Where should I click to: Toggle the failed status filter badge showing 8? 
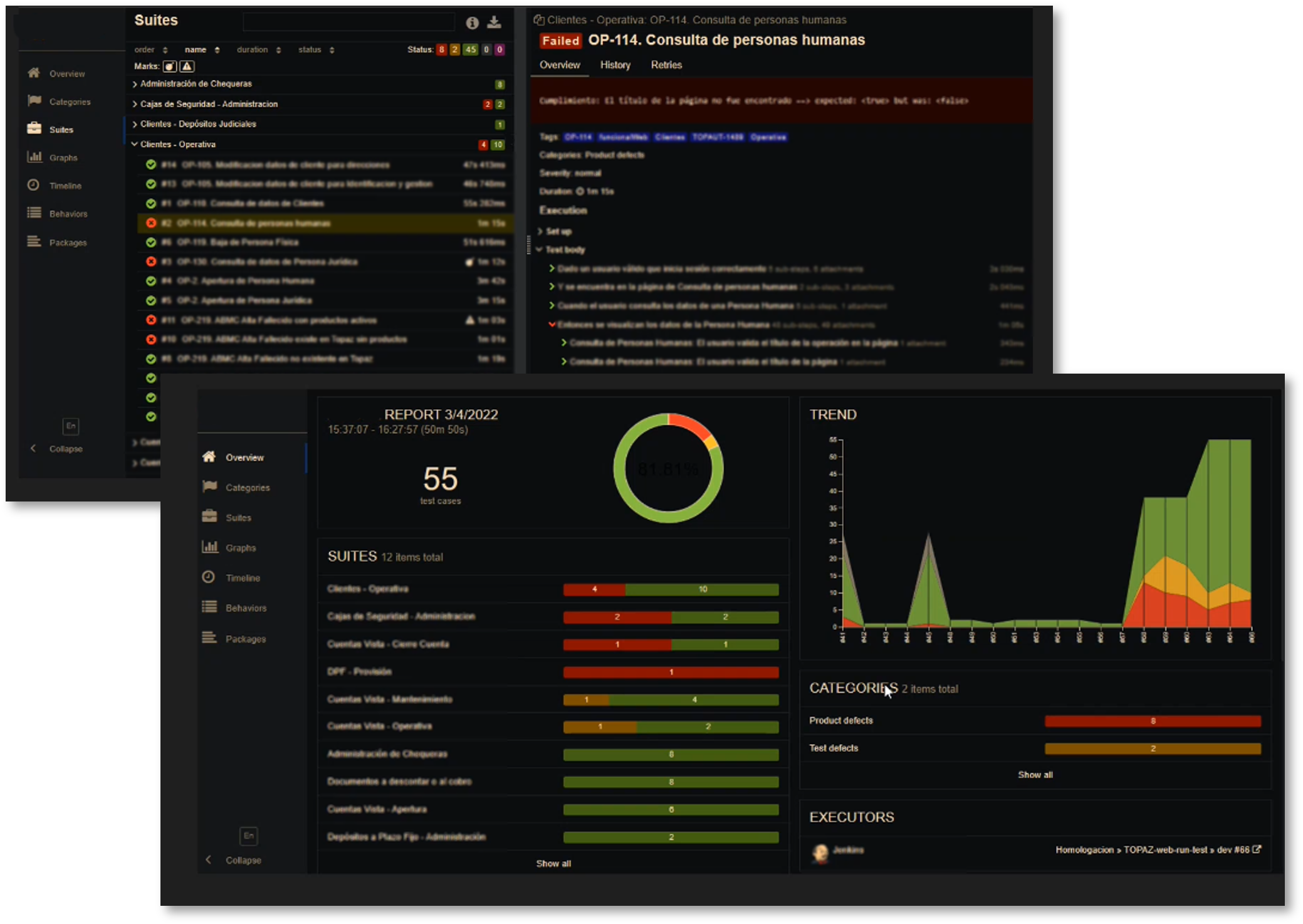tap(441, 50)
